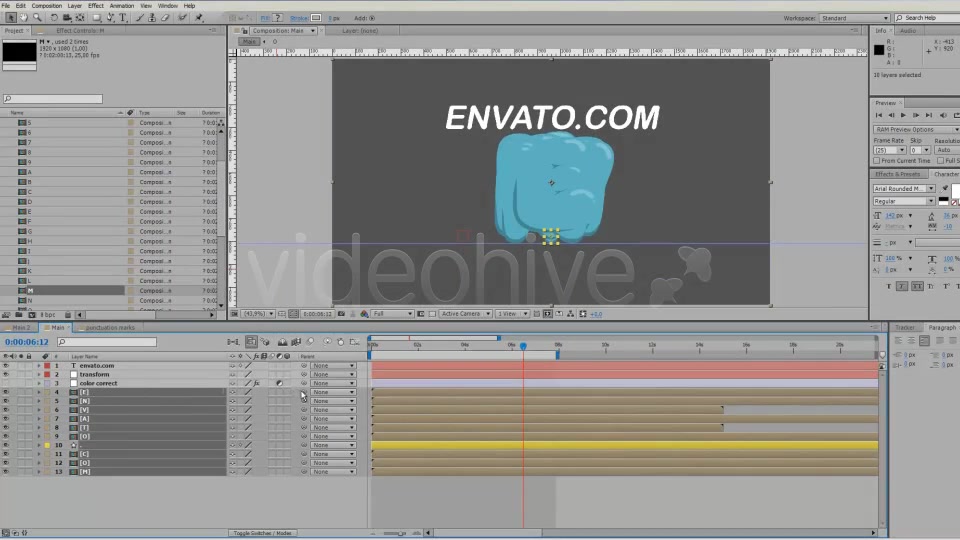Open the Effect menu
960x540 pixels.
[x=96, y=6]
